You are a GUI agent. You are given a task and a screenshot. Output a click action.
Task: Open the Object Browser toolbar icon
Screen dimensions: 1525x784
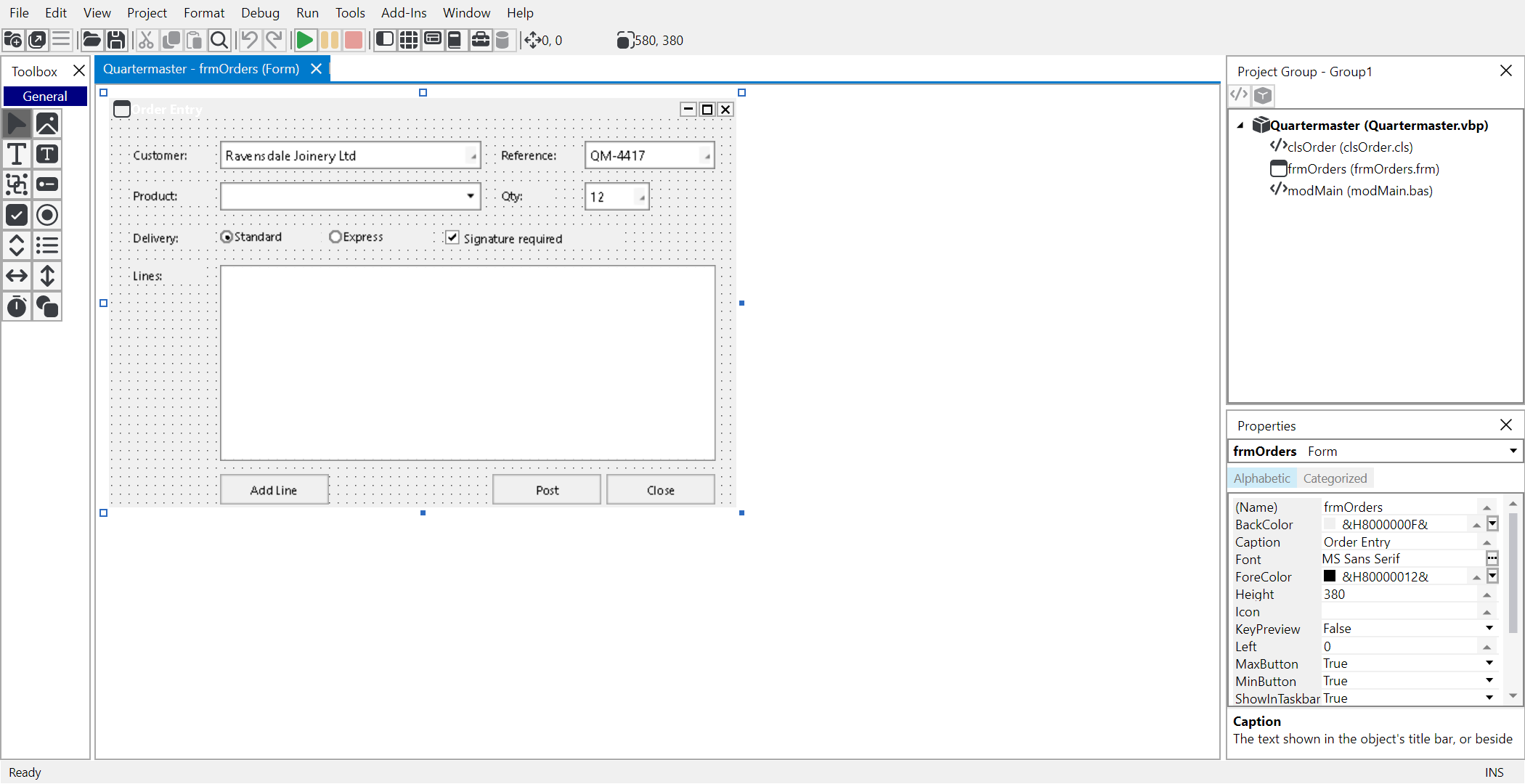click(x=455, y=40)
